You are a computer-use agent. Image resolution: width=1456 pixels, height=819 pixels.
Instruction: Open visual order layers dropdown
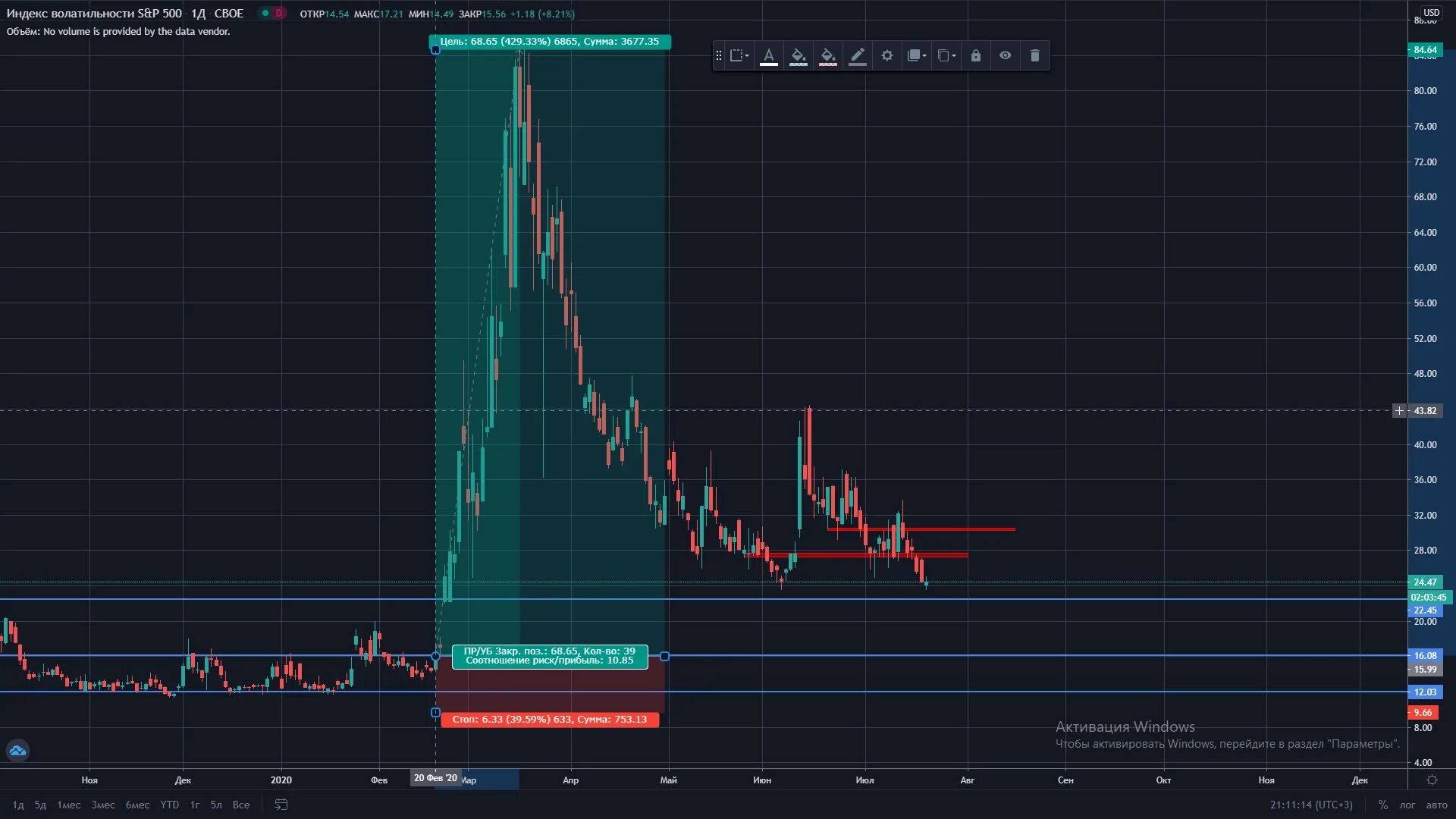click(917, 55)
